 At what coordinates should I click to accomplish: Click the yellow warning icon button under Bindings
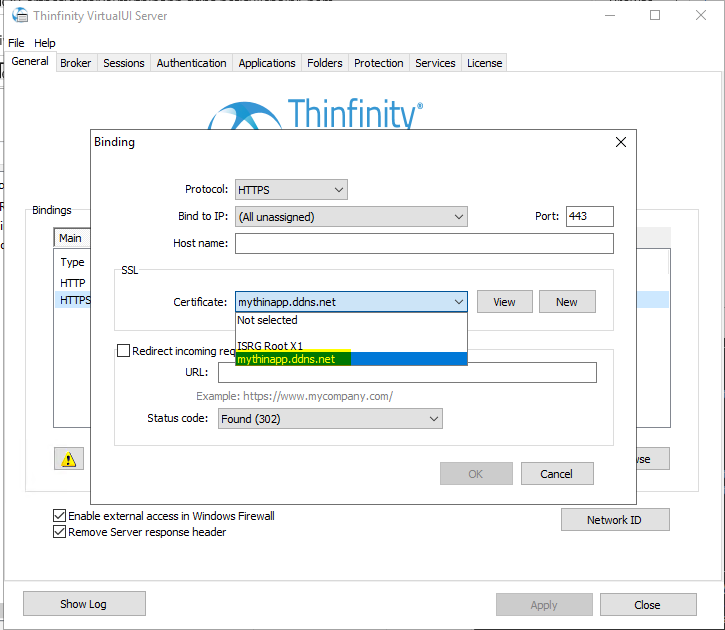point(69,459)
